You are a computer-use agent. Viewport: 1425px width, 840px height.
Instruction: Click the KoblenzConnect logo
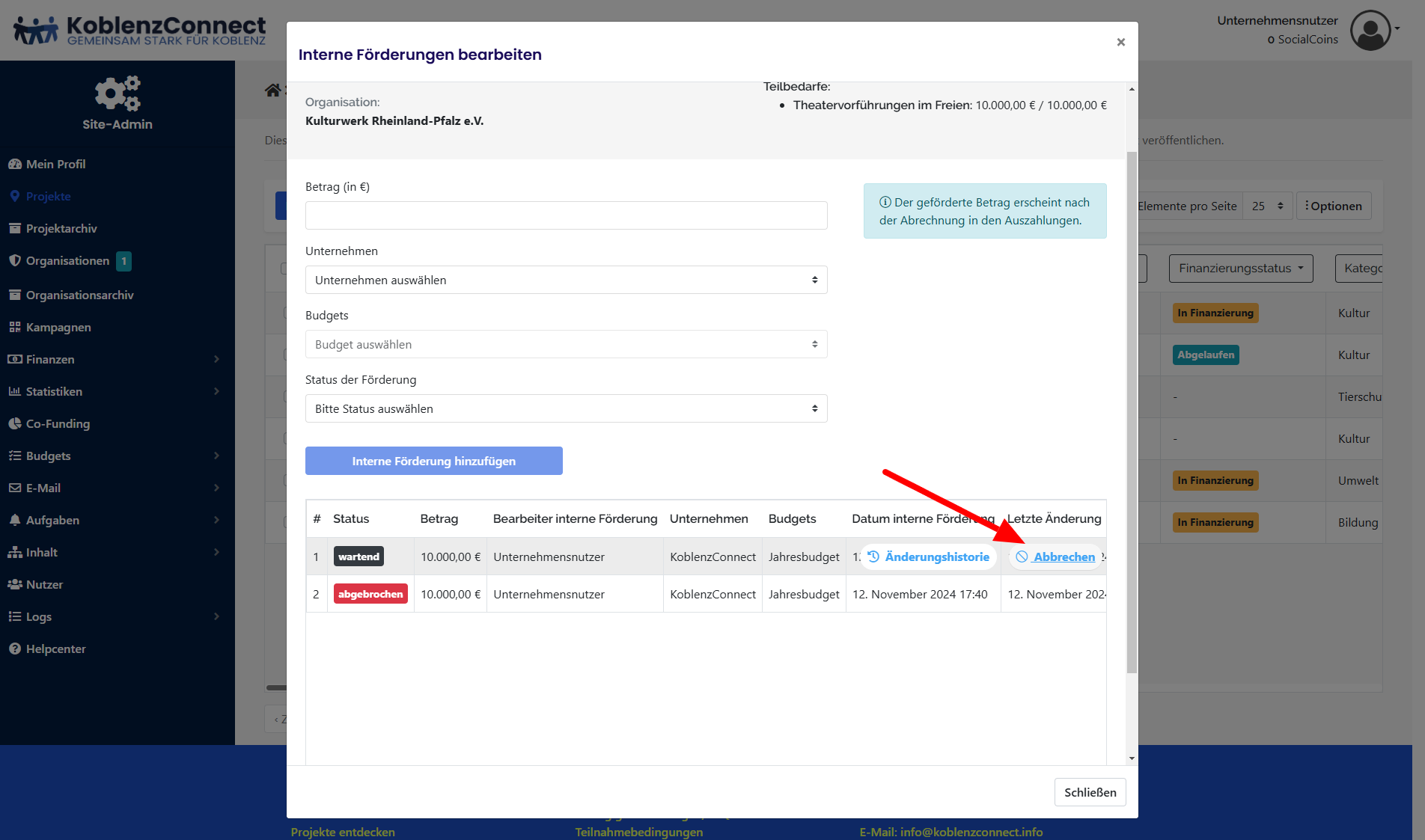[140, 31]
